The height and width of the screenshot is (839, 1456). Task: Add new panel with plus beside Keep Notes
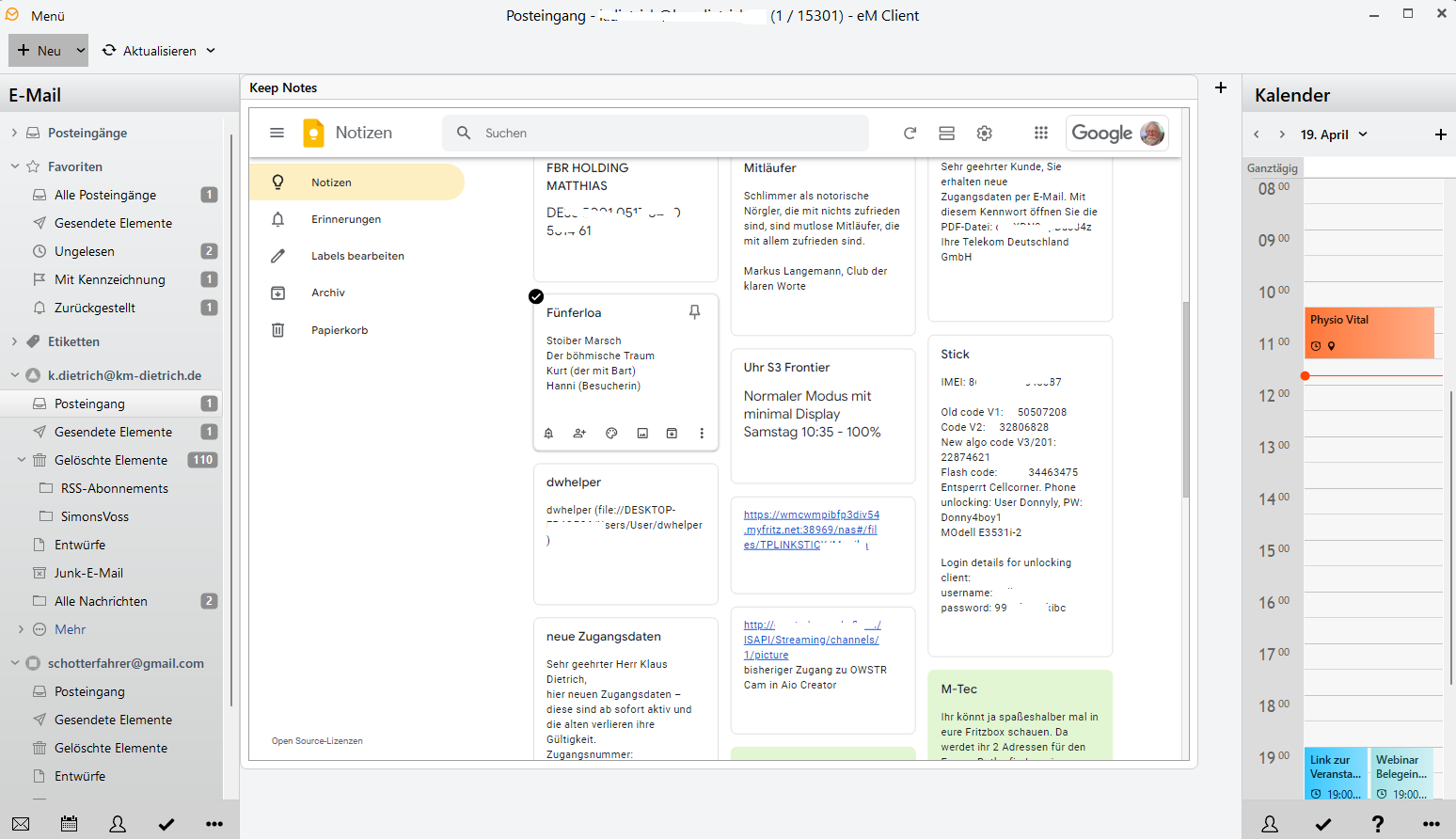pyautogui.click(x=1221, y=87)
